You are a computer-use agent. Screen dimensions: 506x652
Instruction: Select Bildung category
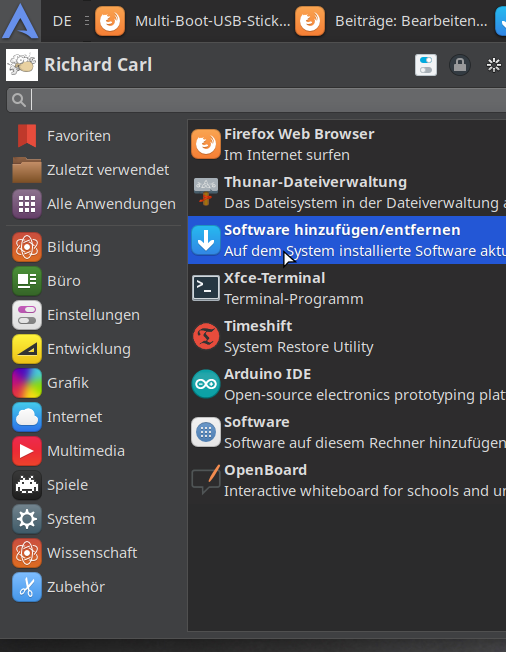(94, 247)
